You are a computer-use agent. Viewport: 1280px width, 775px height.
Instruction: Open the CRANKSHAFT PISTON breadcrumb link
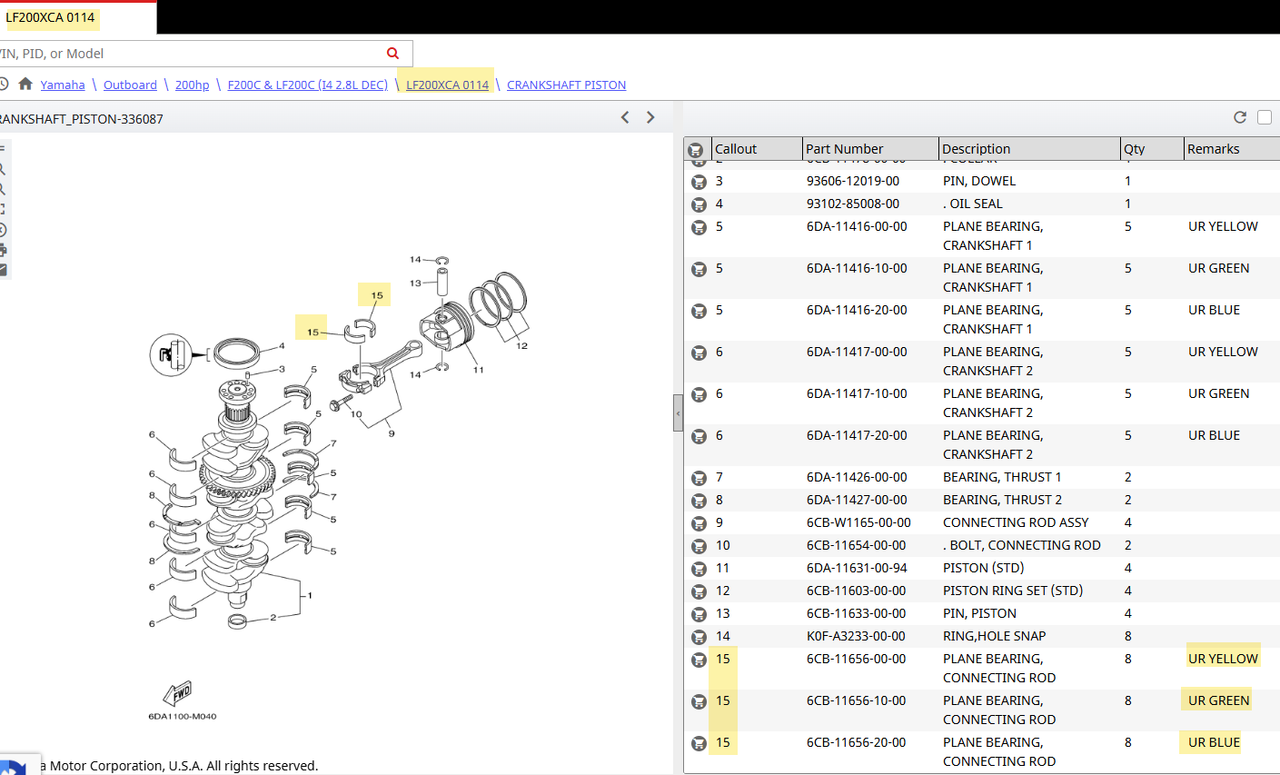(566, 85)
